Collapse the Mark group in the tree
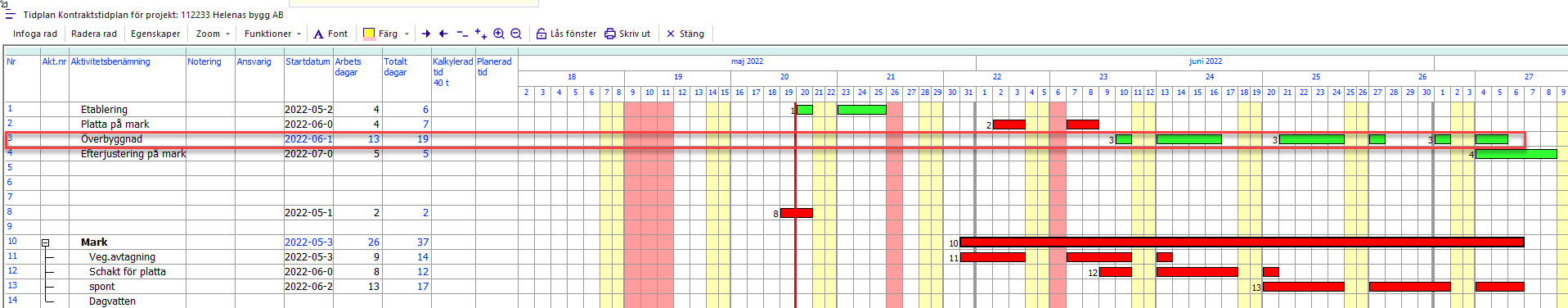The width and height of the screenshot is (1568, 308). 46,242
